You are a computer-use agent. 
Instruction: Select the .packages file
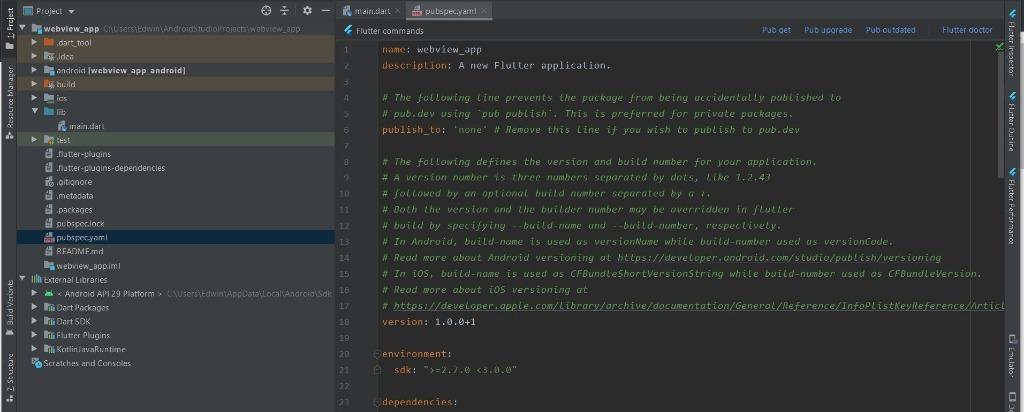tap(74, 210)
